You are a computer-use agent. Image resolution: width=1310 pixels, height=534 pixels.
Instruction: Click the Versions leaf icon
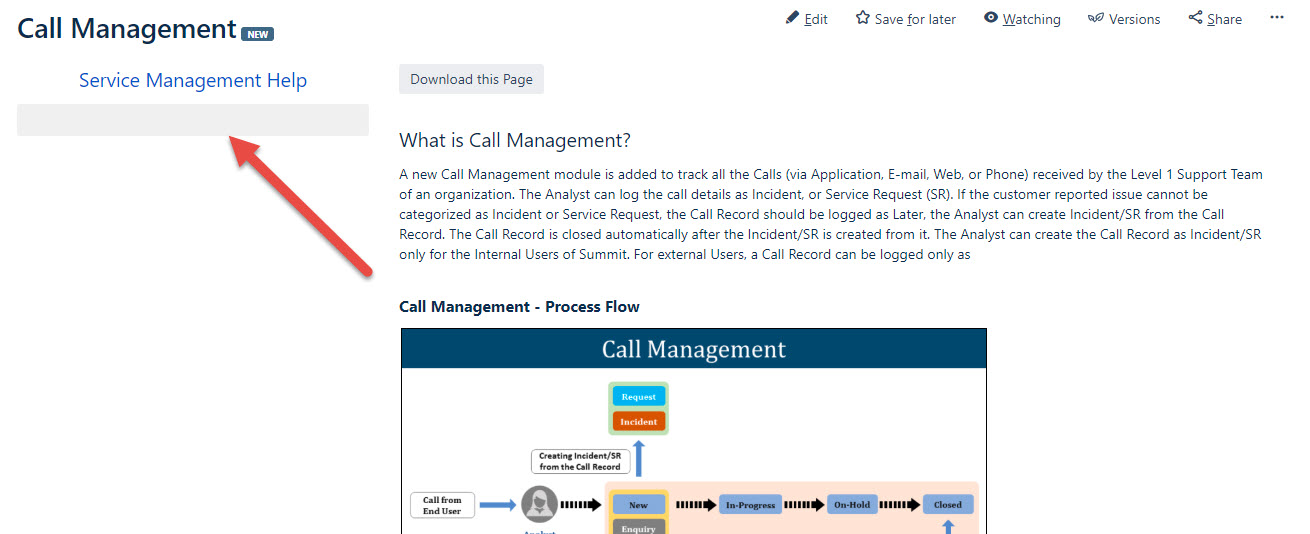coord(1096,18)
